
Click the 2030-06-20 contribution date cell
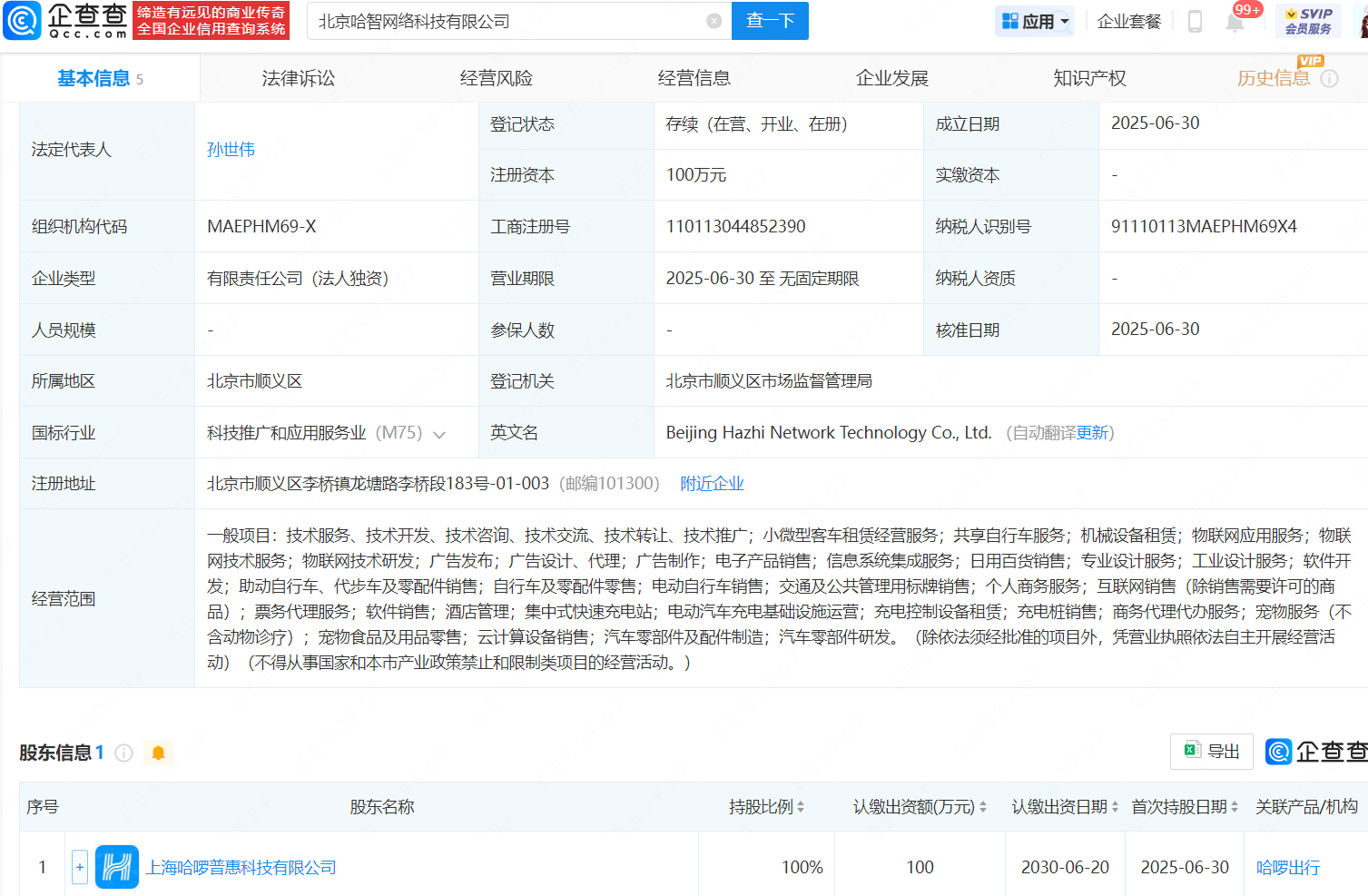point(1065,868)
